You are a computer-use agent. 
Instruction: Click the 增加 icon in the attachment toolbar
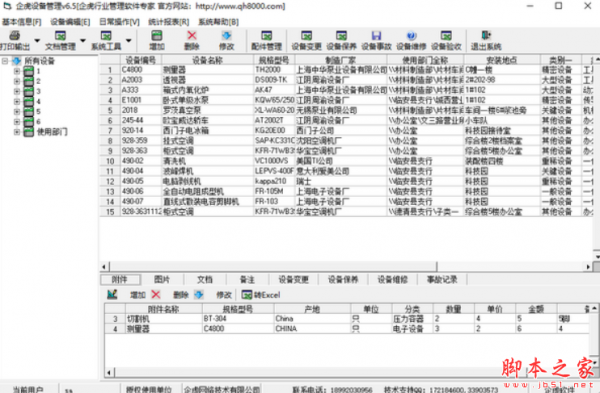coord(112,295)
